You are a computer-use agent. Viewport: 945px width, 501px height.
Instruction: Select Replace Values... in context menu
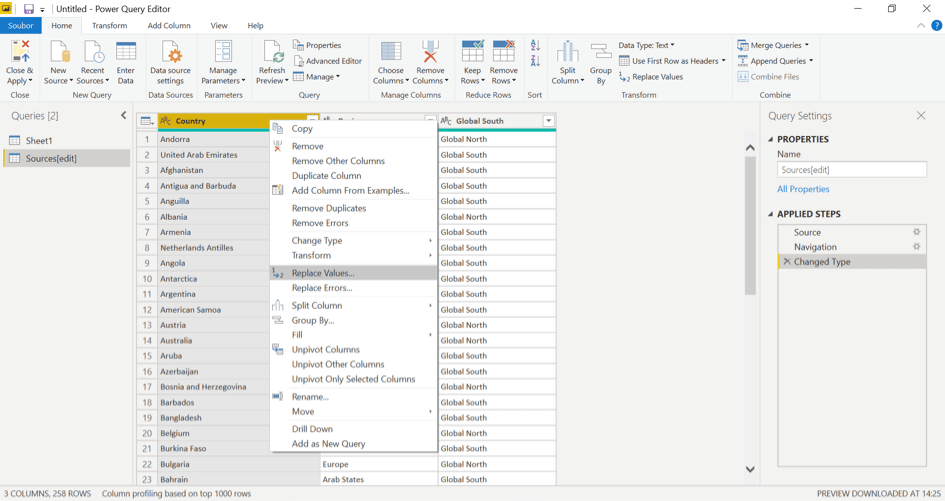tap(353, 273)
